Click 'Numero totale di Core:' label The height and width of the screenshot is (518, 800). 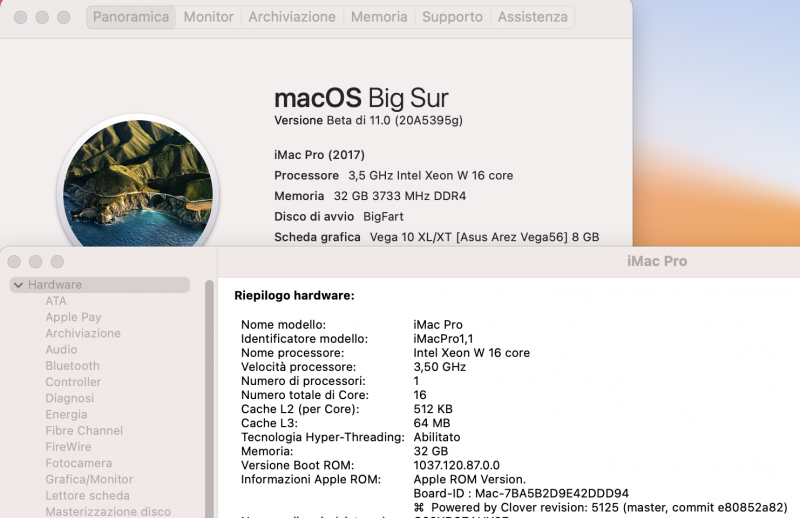click(x=305, y=395)
